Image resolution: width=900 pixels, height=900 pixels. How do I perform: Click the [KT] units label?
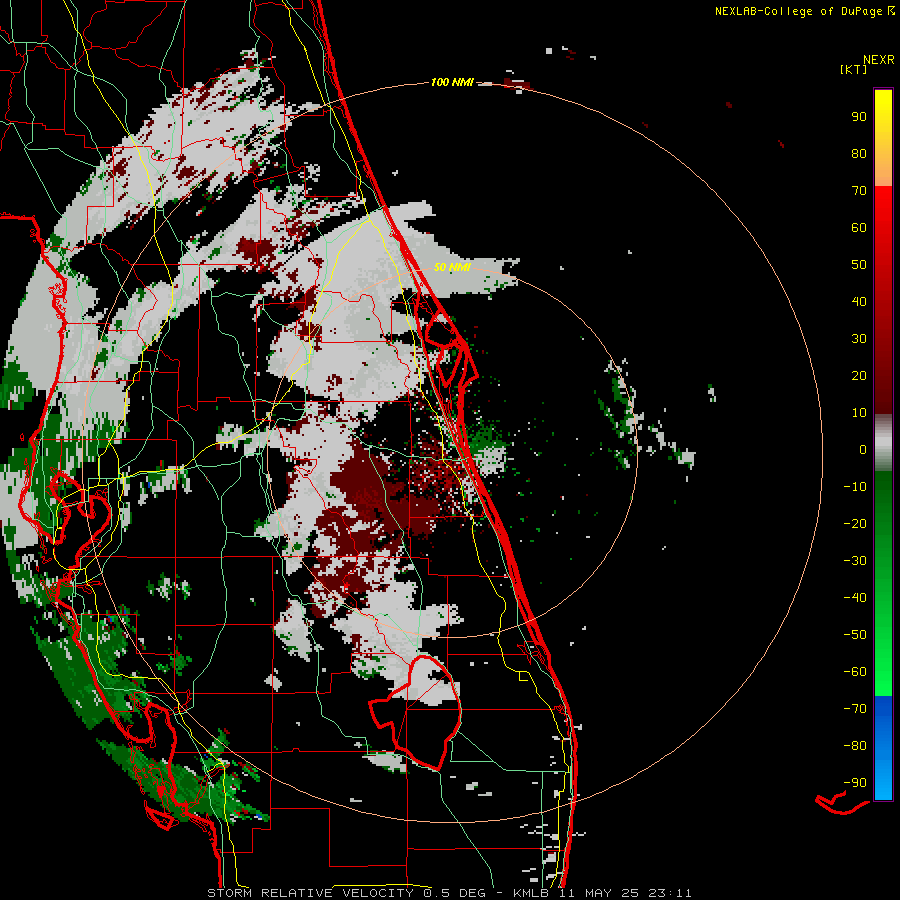pyautogui.click(x=854, y=69)
